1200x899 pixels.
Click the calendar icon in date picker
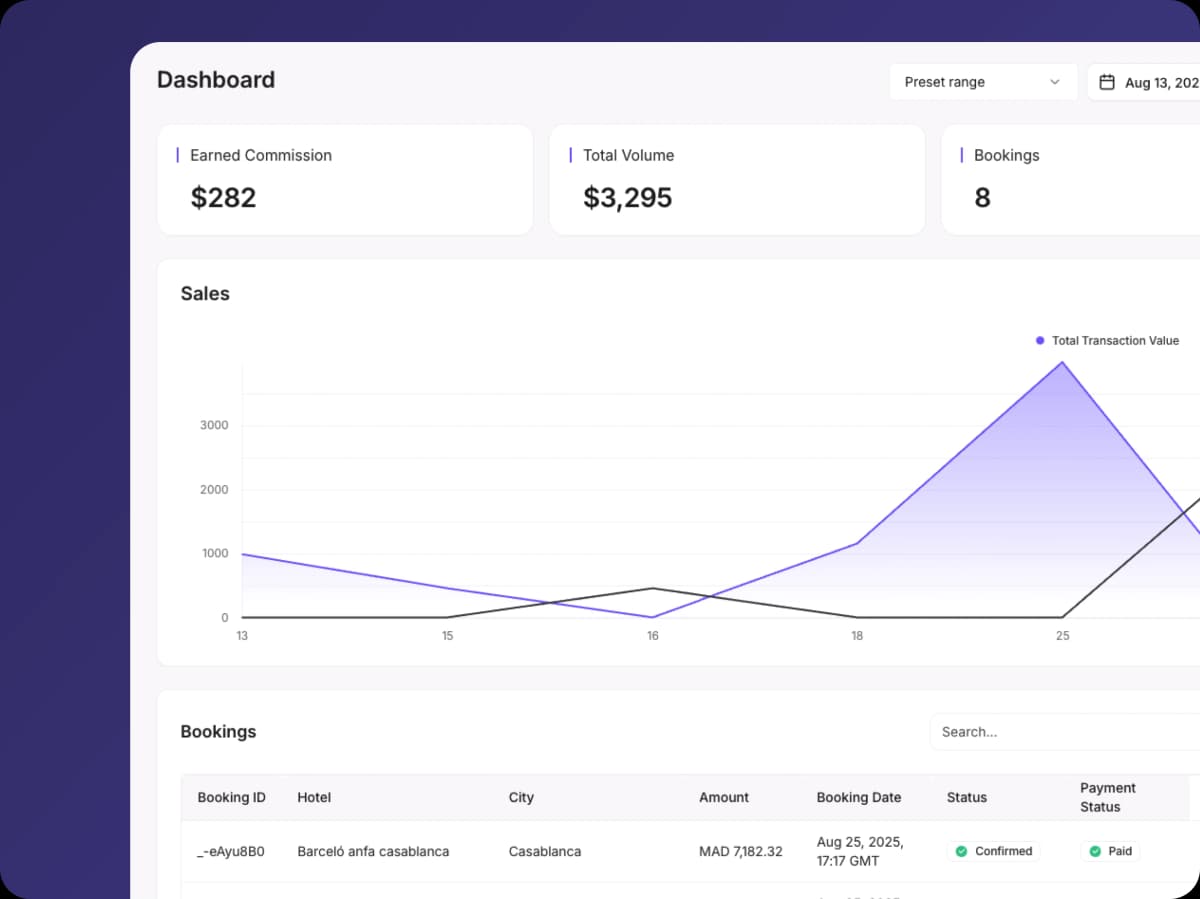point(1107,82)
